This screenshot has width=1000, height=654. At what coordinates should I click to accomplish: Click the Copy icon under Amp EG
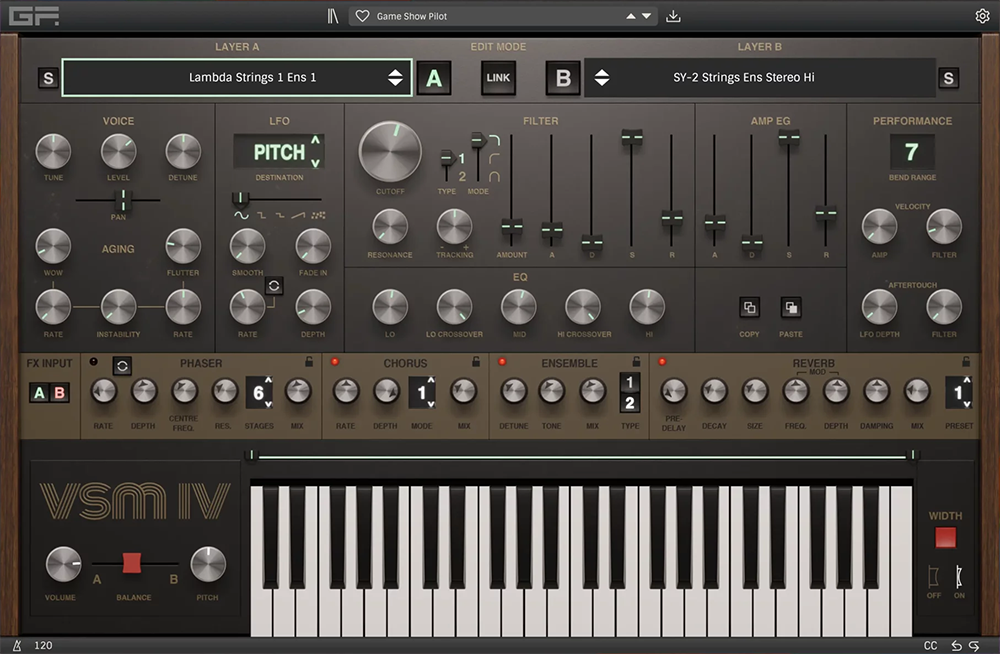749,308
